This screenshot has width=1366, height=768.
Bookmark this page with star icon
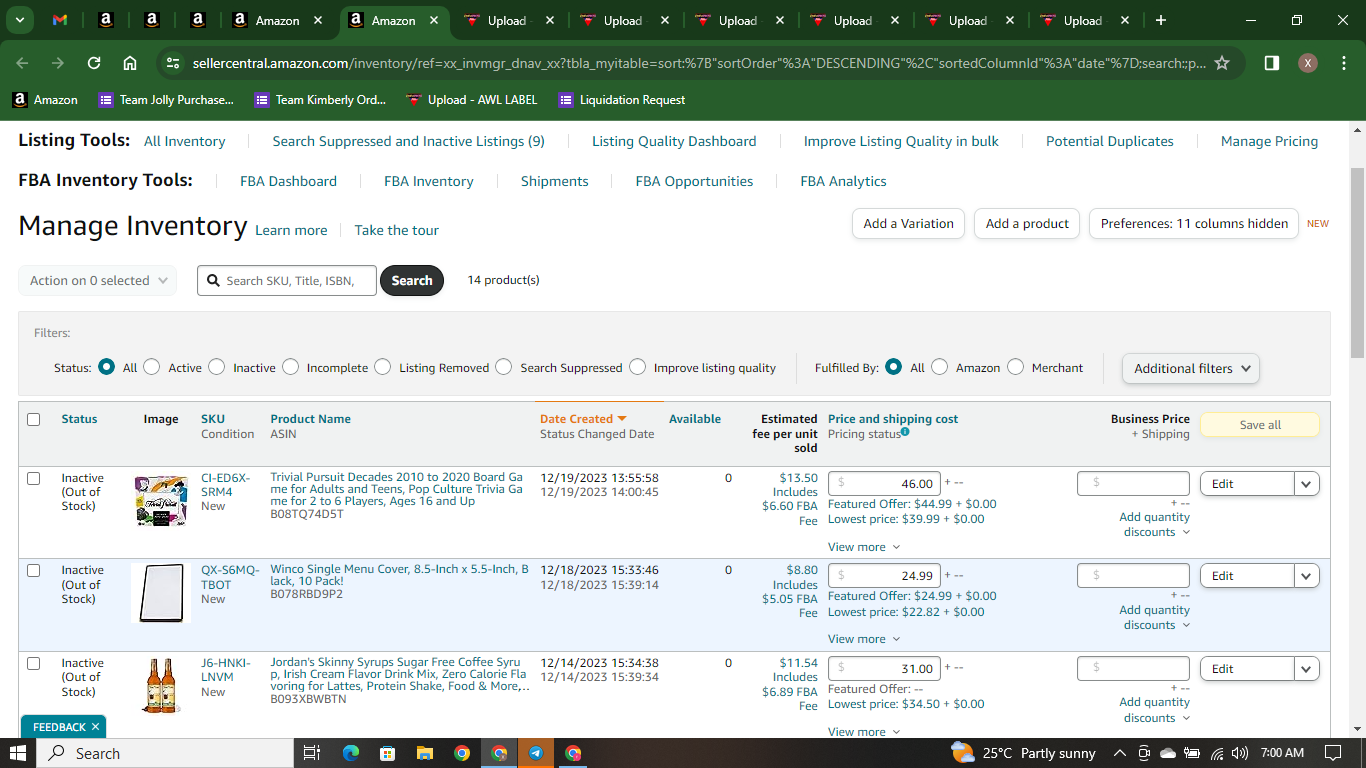pyautogui.click(x=1221, y=63)
